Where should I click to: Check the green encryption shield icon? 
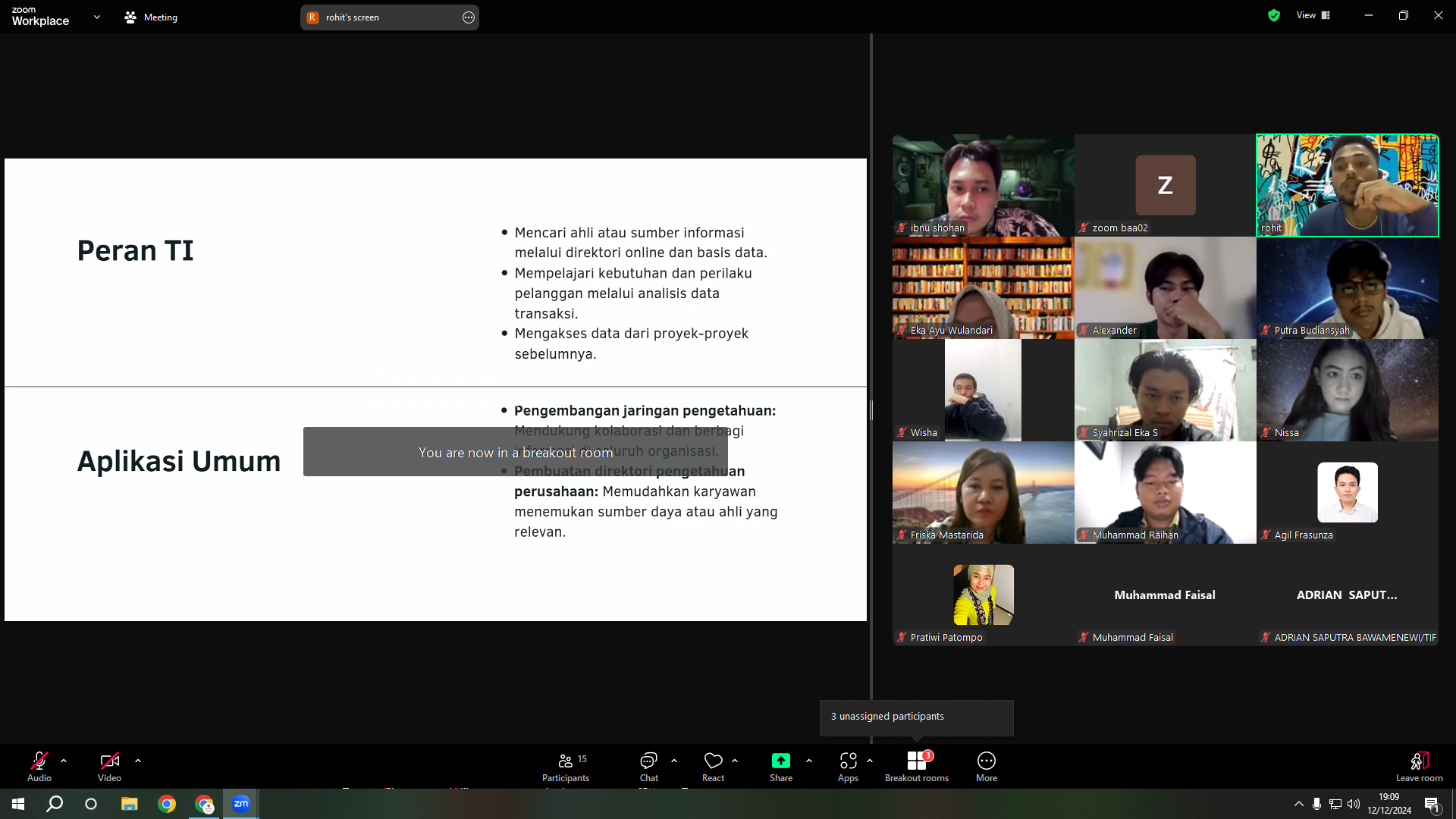coord(1274,15)
